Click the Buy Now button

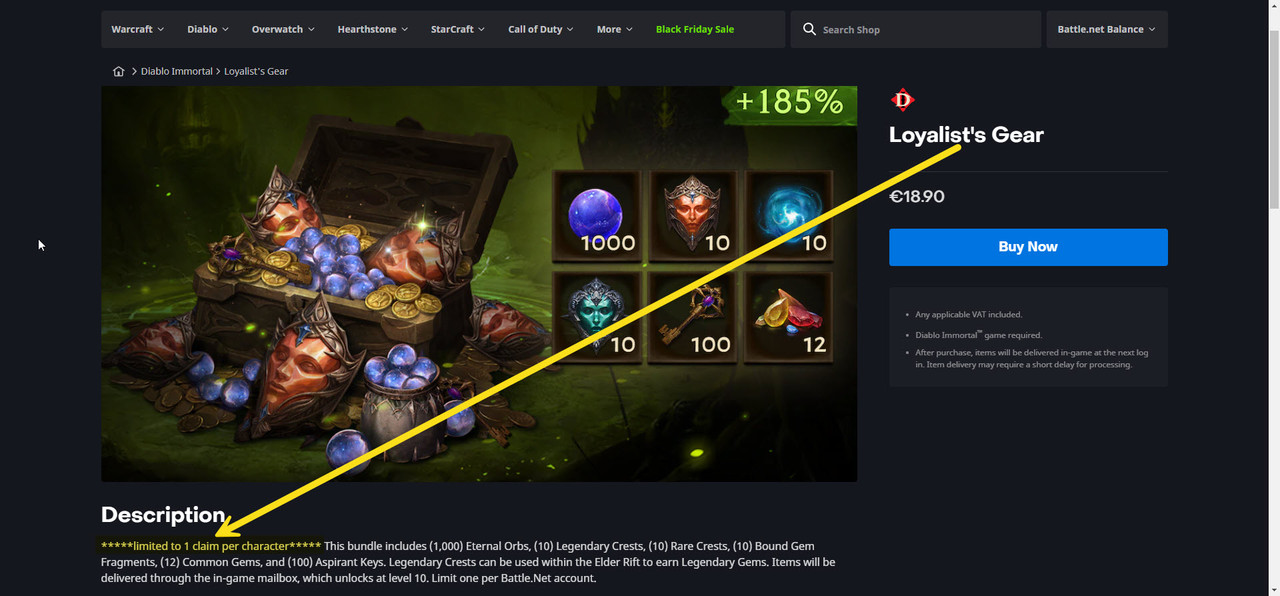tap(1028, 247)
